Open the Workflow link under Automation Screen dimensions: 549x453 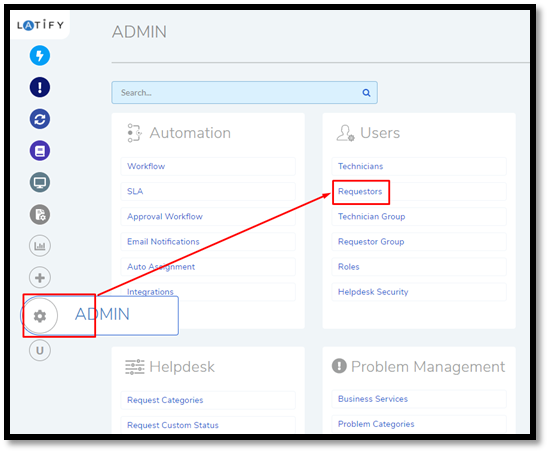pos(146,166)
